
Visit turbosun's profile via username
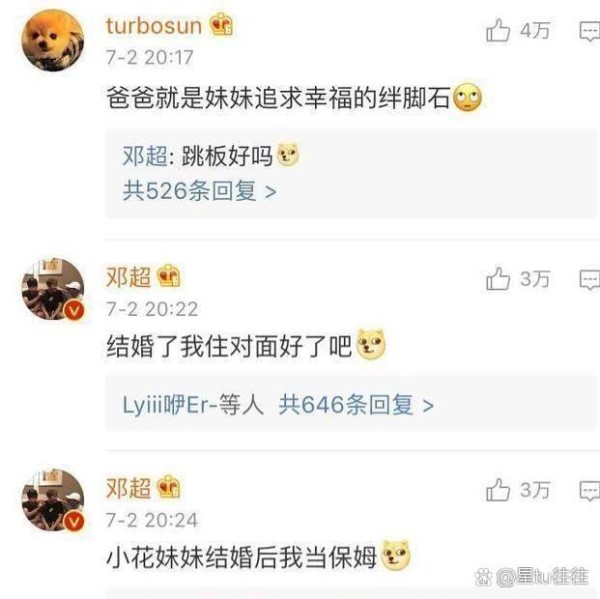point(154,26)
